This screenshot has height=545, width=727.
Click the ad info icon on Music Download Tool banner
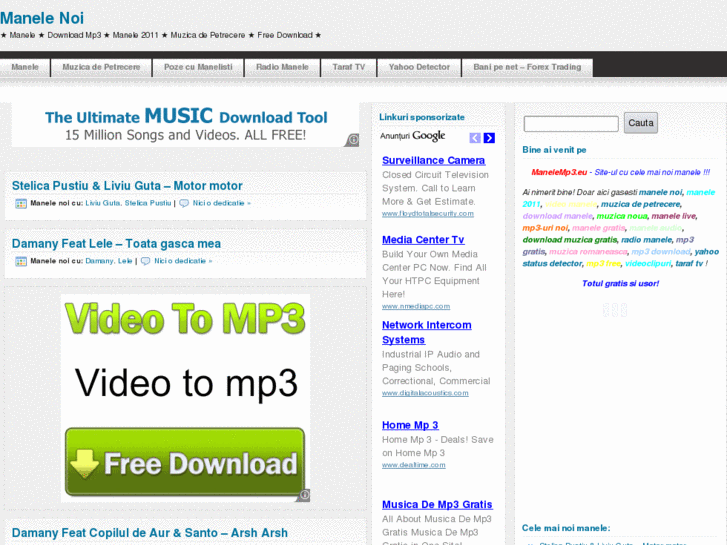[353, 140]
